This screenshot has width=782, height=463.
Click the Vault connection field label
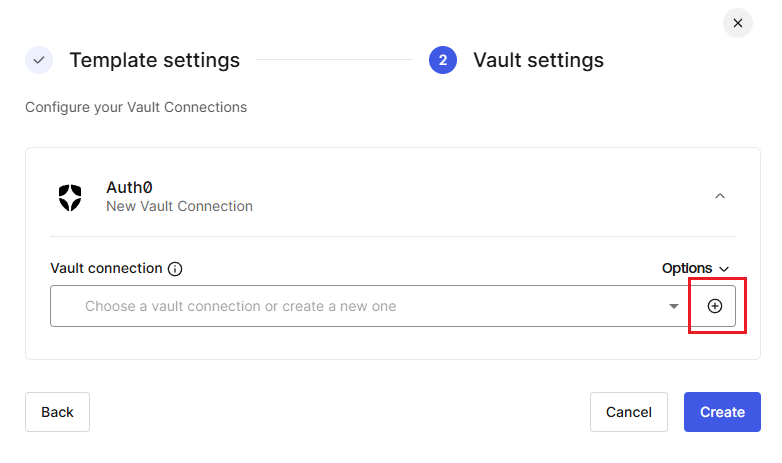pyautogui.click(x=106, y=268)
